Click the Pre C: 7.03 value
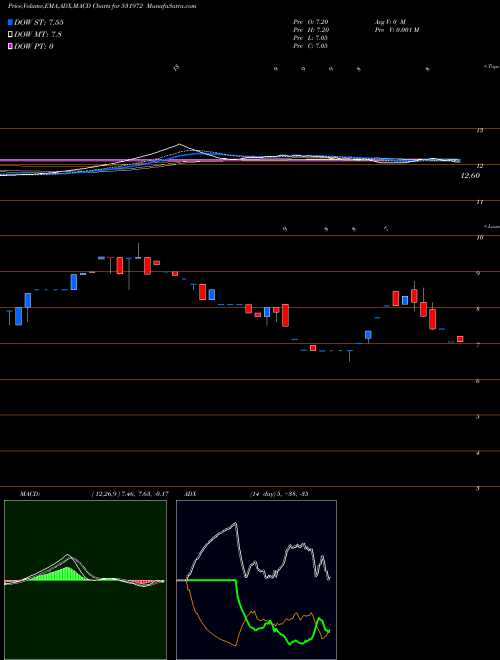Viewport: 500px width, 660px height. pyautogui.click(x=311, y=46)
